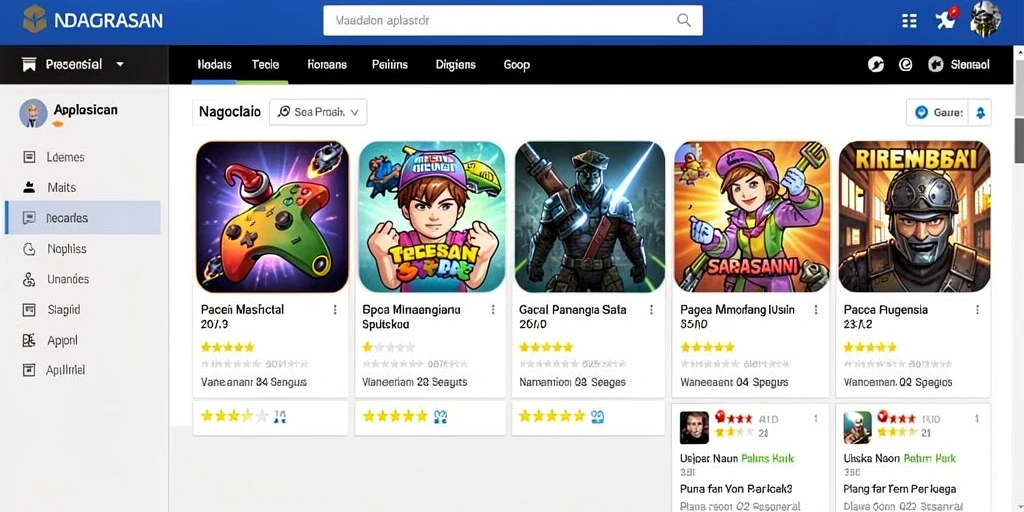Select the Maits person icon
Image resolution: width=1024 pixels, height=512 pixels.
pyautogui.click(x=29, y=187)
